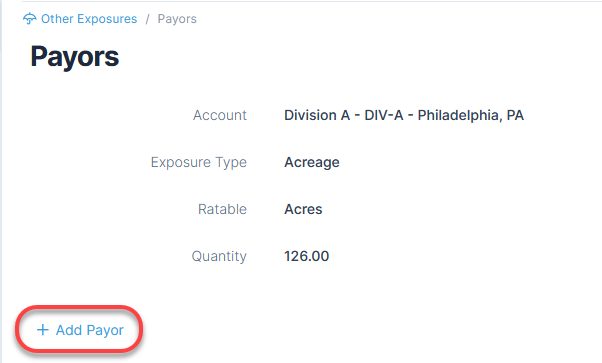Select the Acres ratable value
This screenshot has height=363, width=602.
click(x=303, y=209)
